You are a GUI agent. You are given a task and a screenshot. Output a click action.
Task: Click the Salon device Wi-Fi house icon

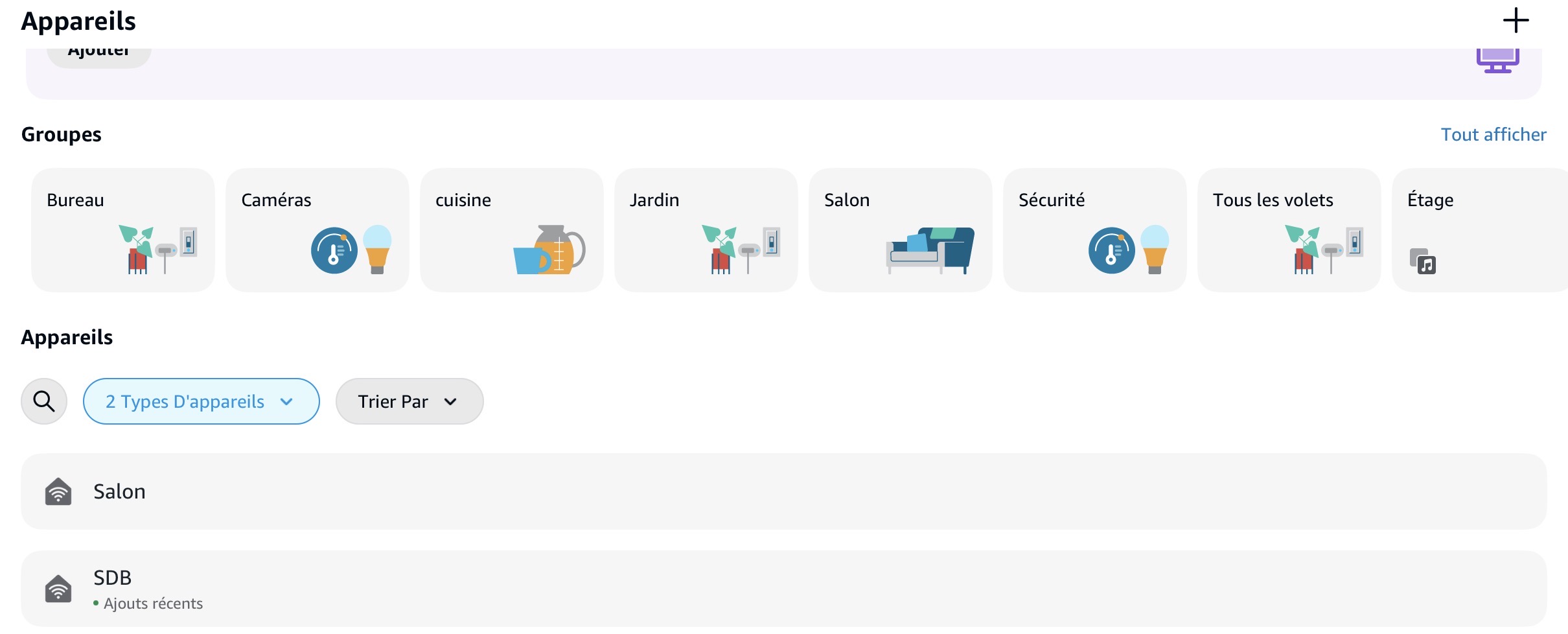point(58,491)
